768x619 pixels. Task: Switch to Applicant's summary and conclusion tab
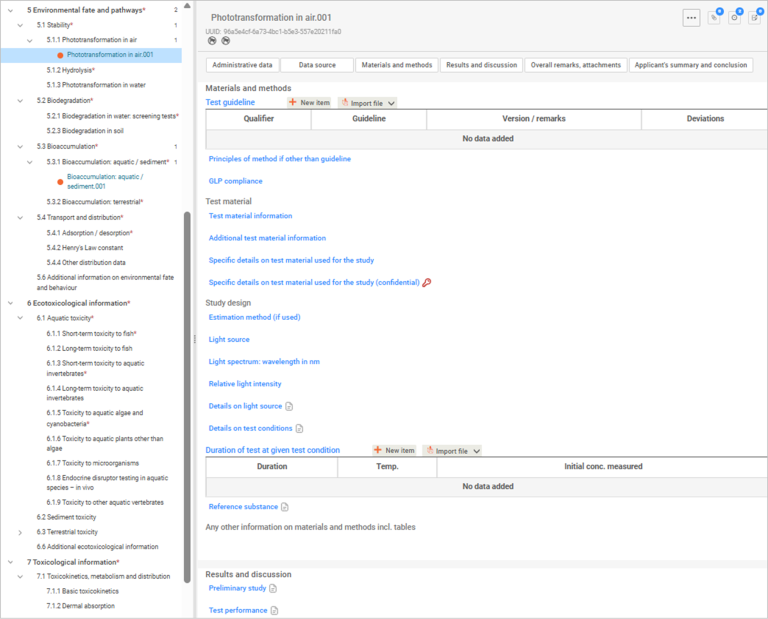pos(691,65)
